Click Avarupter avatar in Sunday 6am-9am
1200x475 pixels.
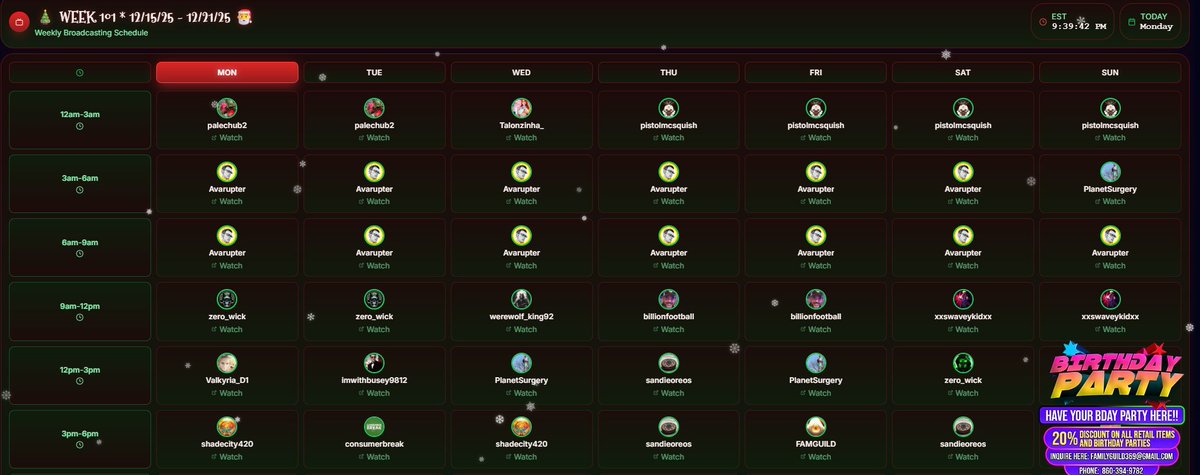click(x=1109, y=235)
